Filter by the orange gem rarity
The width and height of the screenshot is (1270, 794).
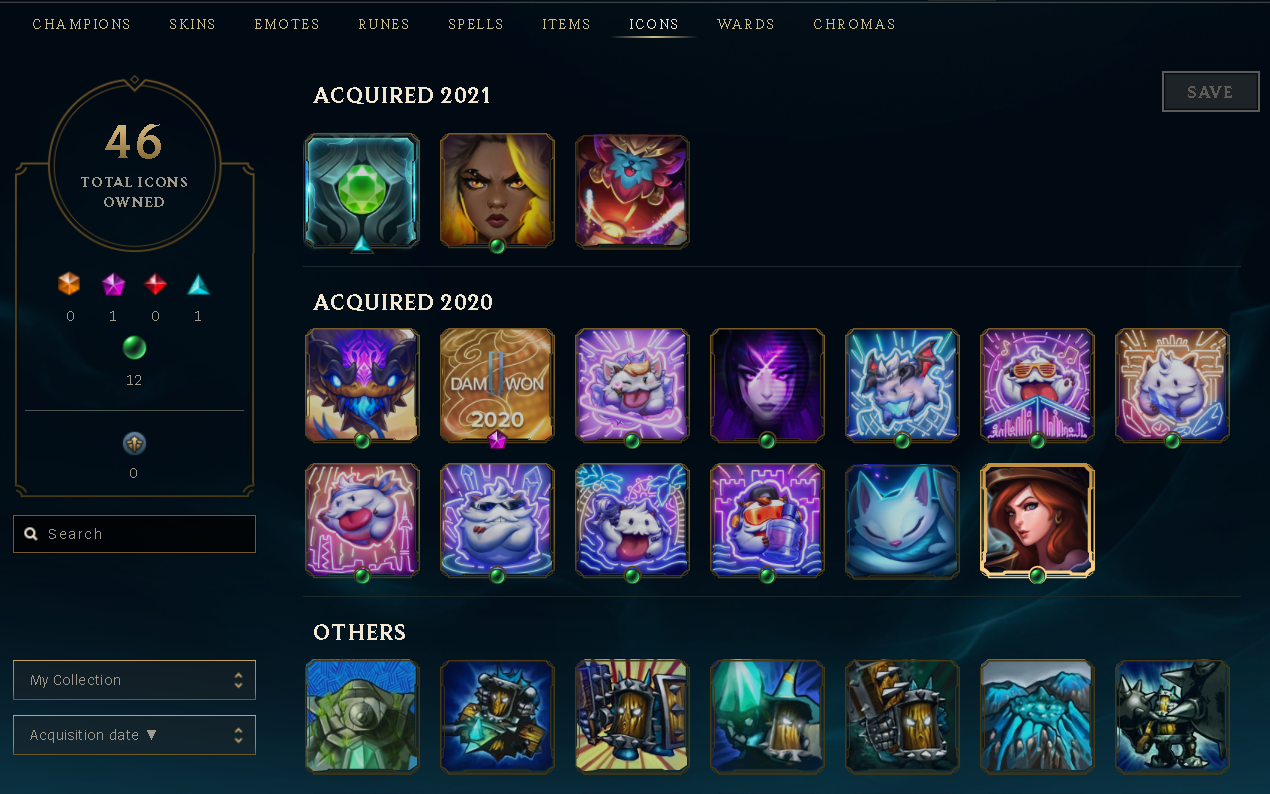[x=69, y=285]
